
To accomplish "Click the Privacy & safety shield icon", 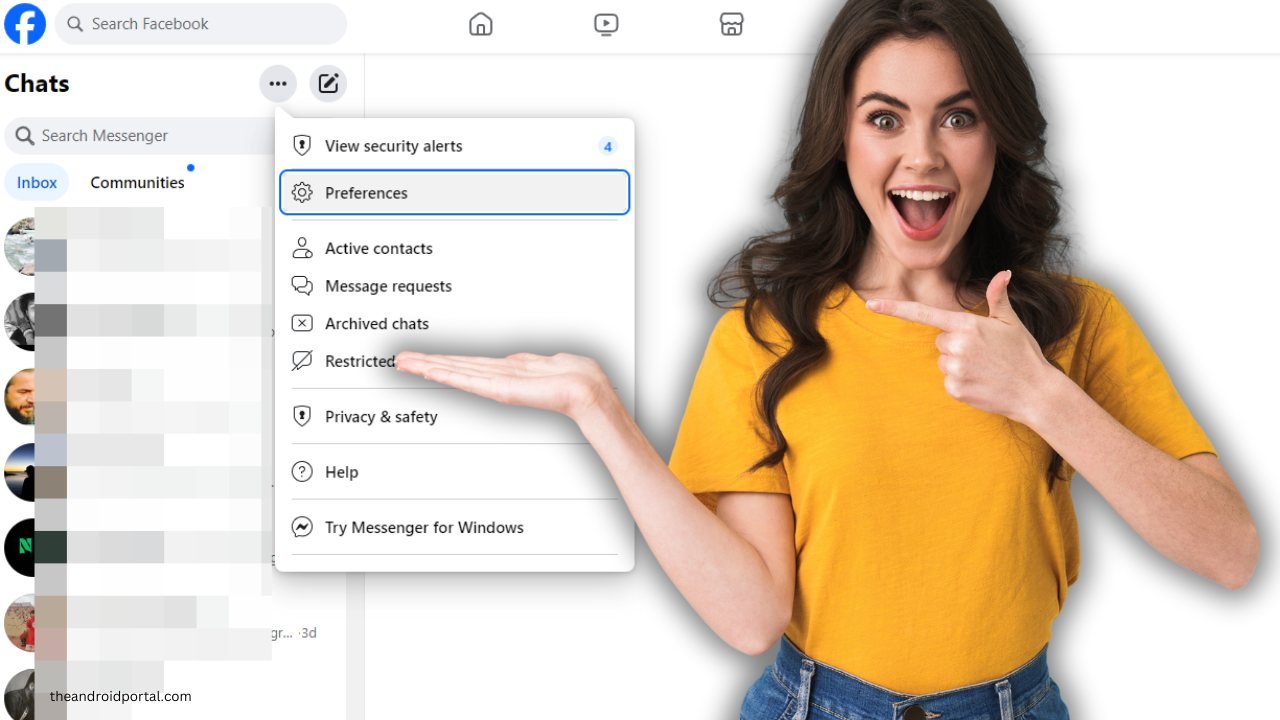I will 302,416.
